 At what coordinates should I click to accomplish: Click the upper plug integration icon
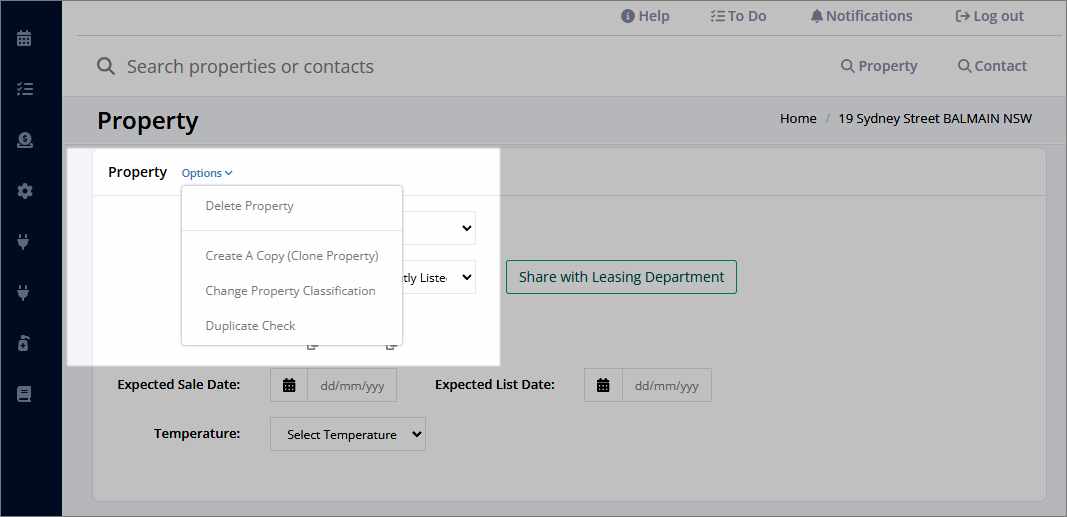point(23,241)
